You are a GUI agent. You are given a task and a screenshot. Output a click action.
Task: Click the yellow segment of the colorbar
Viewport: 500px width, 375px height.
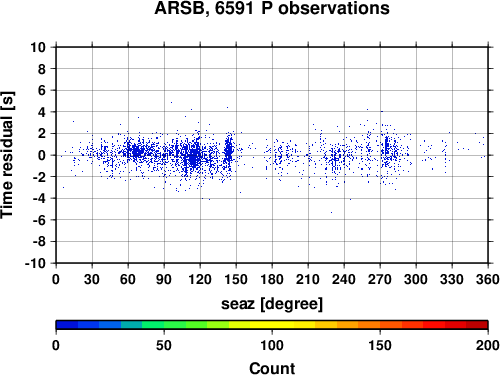pos(272,325)
